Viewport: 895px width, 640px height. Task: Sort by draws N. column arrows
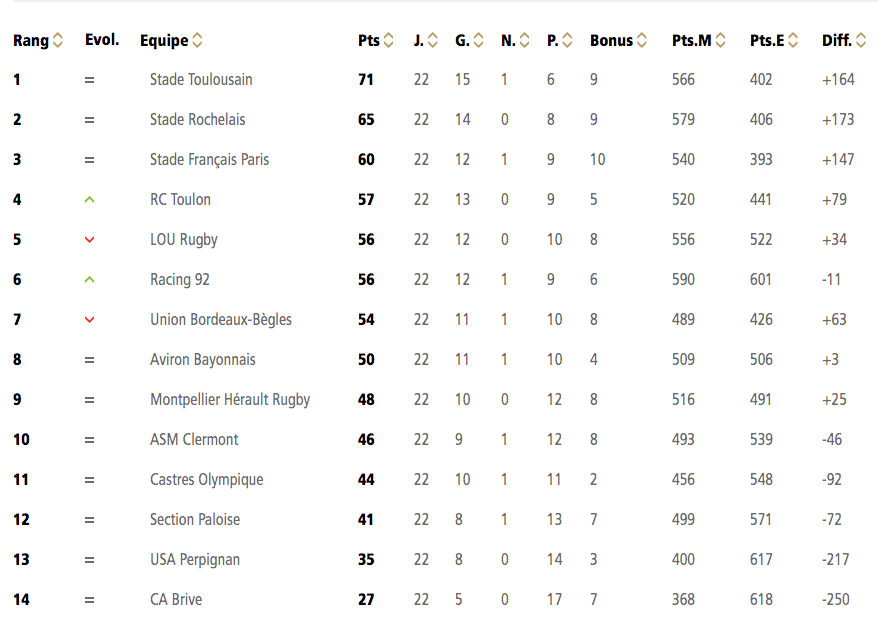(x=525, y=40)
